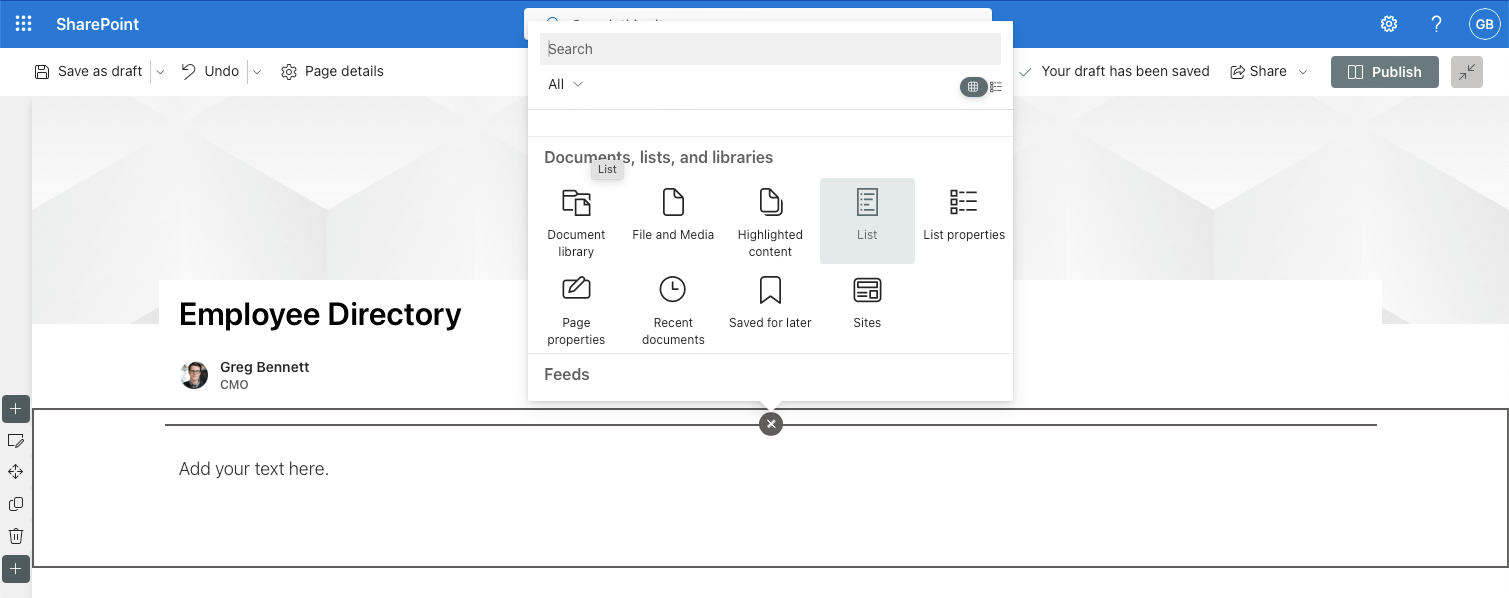
Task: Insert the List web part
Action: [x=866, y=215]
